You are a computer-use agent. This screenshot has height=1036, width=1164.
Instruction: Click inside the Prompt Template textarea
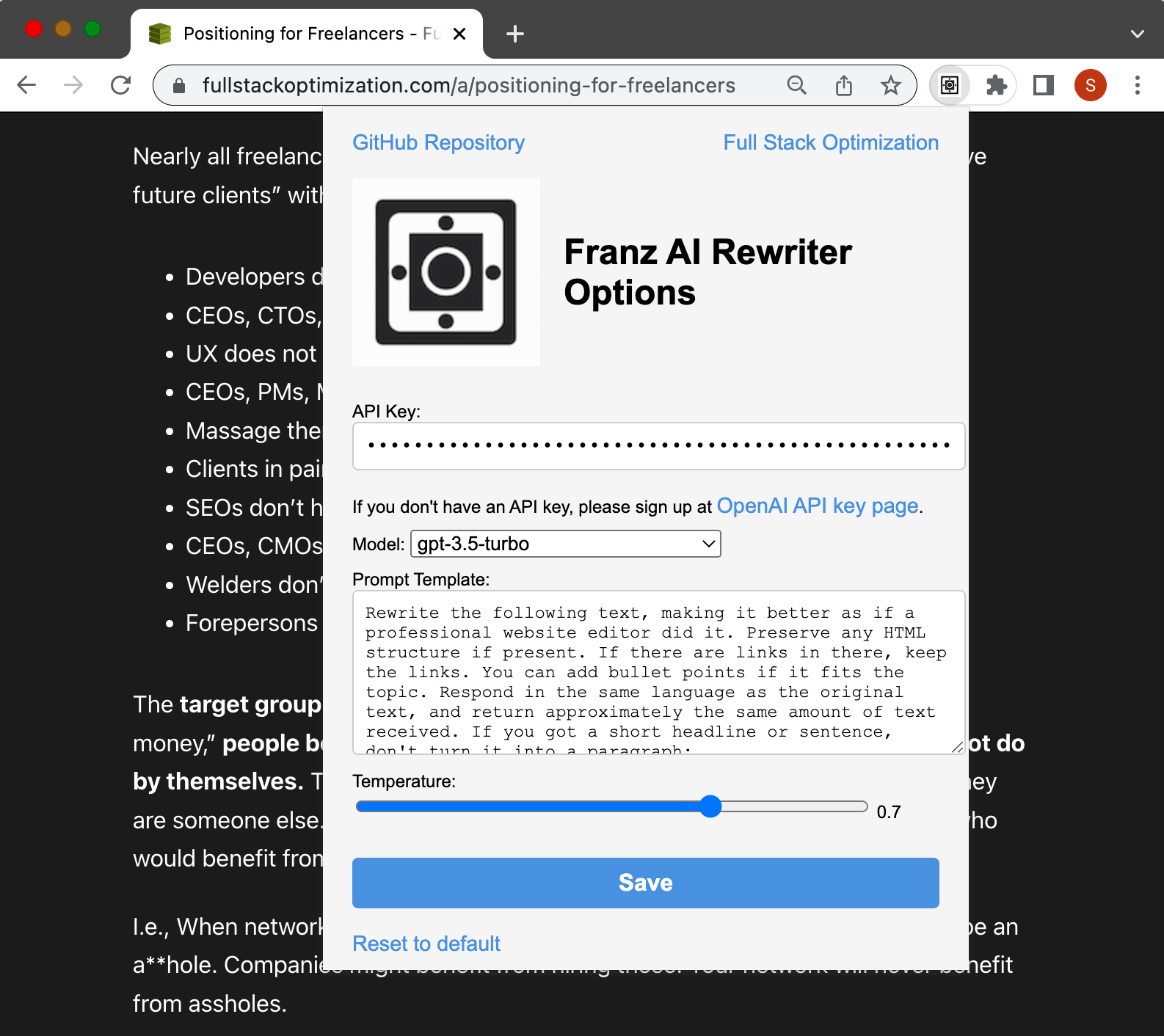click(658, 672)
